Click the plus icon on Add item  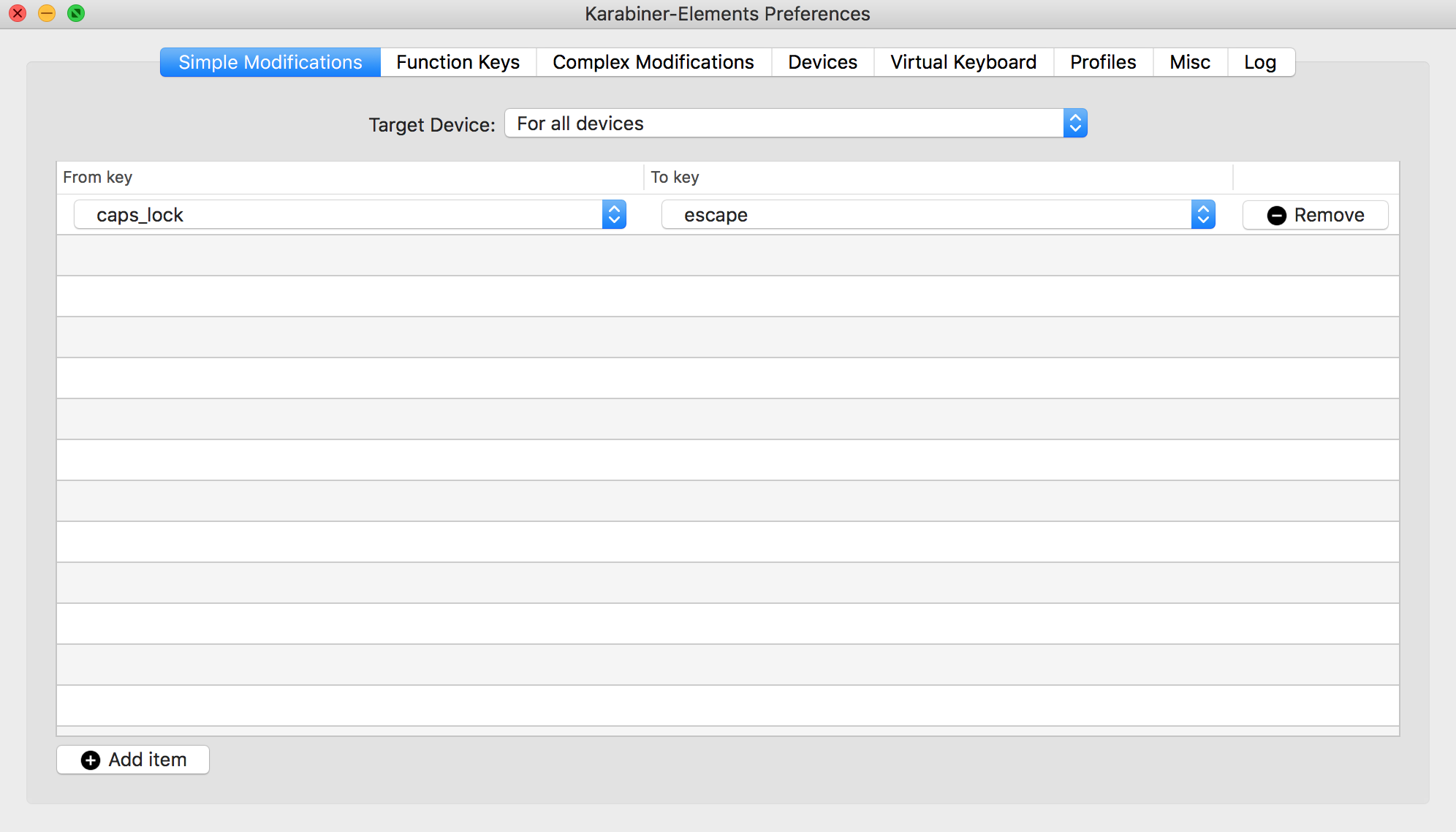91,760
